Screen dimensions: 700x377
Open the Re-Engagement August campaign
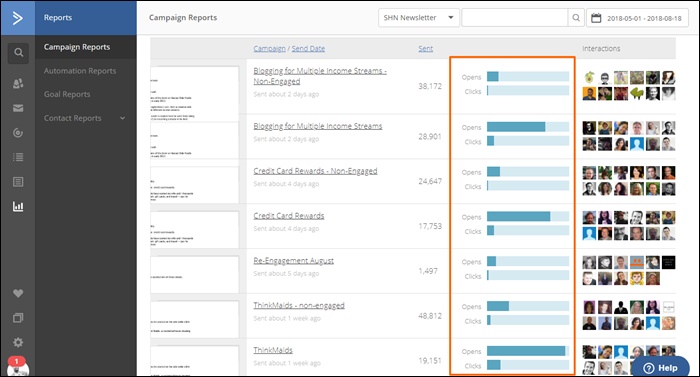pyautogui.click(x=293, y=261)
